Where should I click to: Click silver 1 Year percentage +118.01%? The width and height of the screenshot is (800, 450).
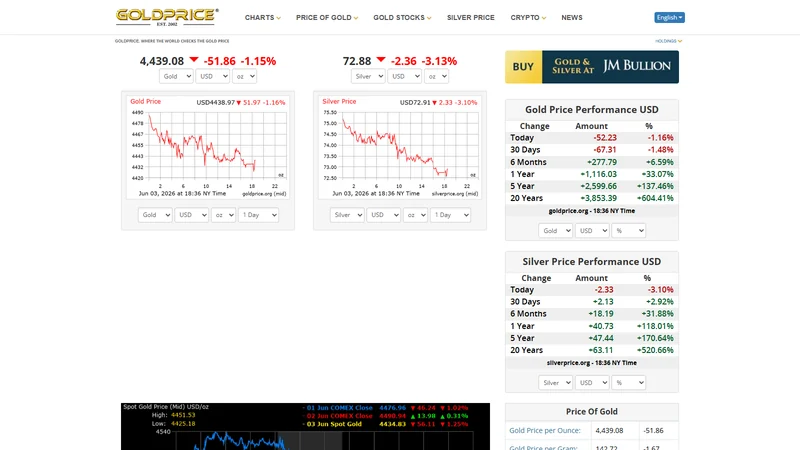[655, 326]
